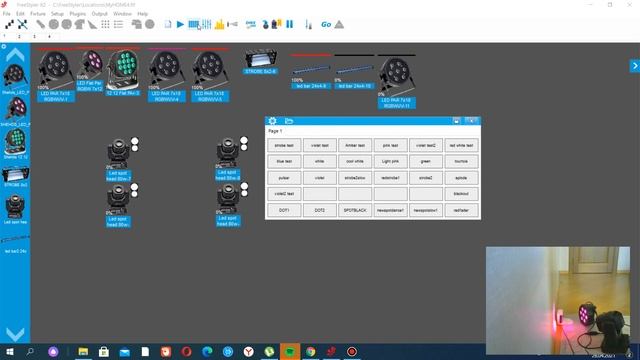This screenshot has width=640, height=360.
Task: Open the Window menu
Action: [x=122, y=14]
